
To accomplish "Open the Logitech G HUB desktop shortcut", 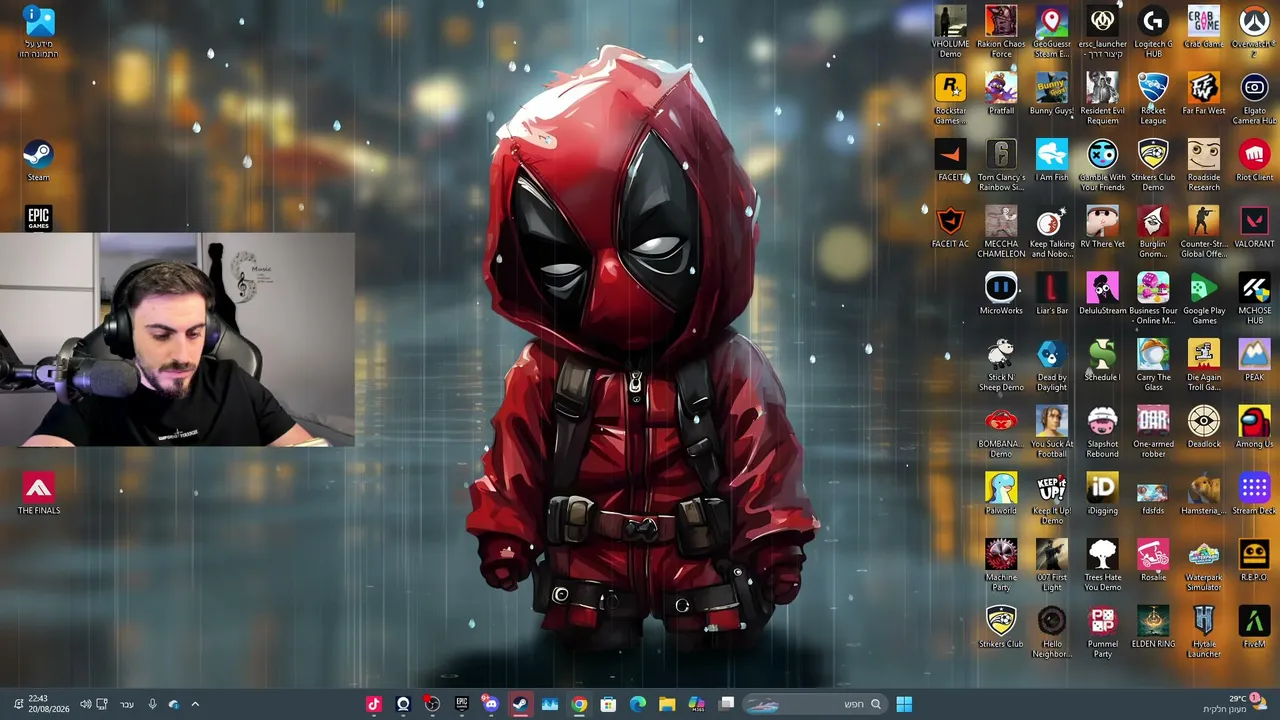I will tap(1153, 31).
